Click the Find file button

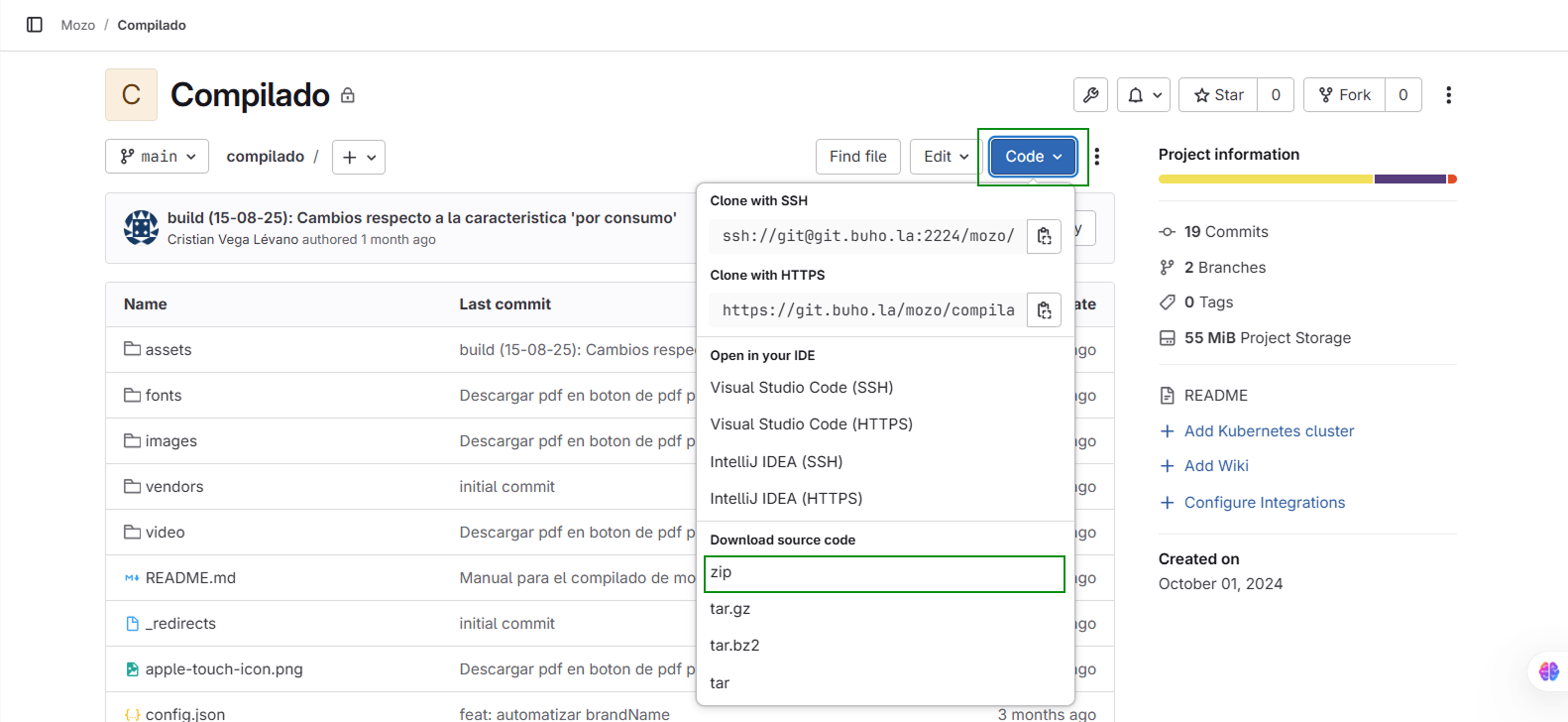(x=857, y=157)
